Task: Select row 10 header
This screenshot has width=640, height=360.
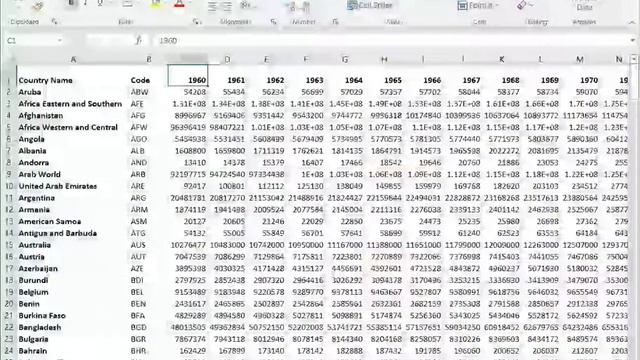Action: point(9,186)
